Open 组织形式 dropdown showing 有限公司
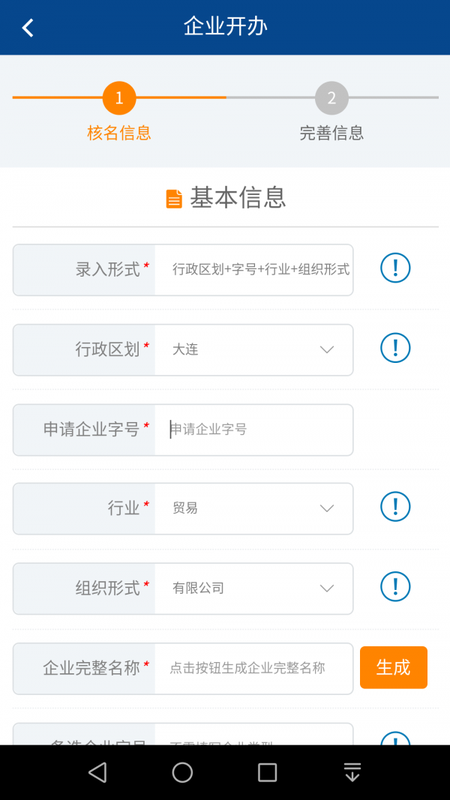Screen dimensions: 450x800 pos(254,589)
